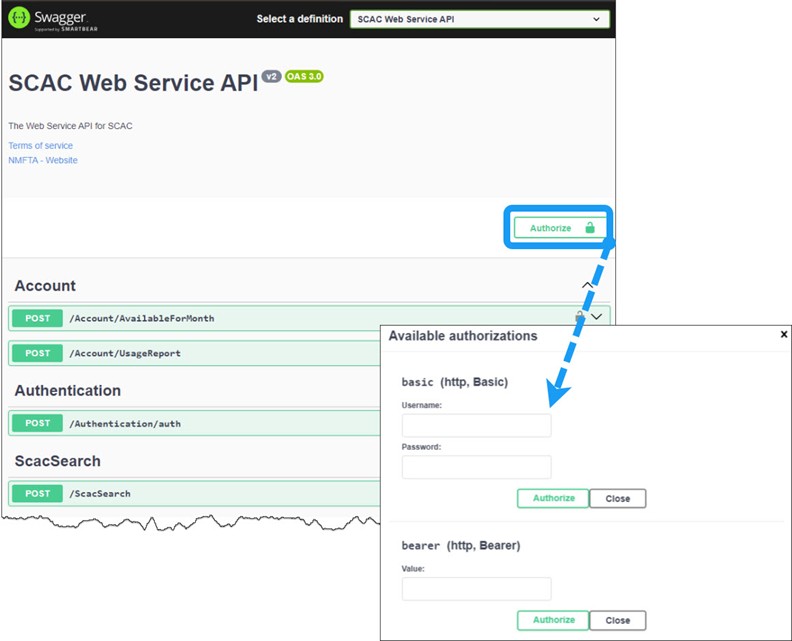Visit the NMFTA - Website link
The width and height of the screenshot is (792, 641).
pos(43,160)
